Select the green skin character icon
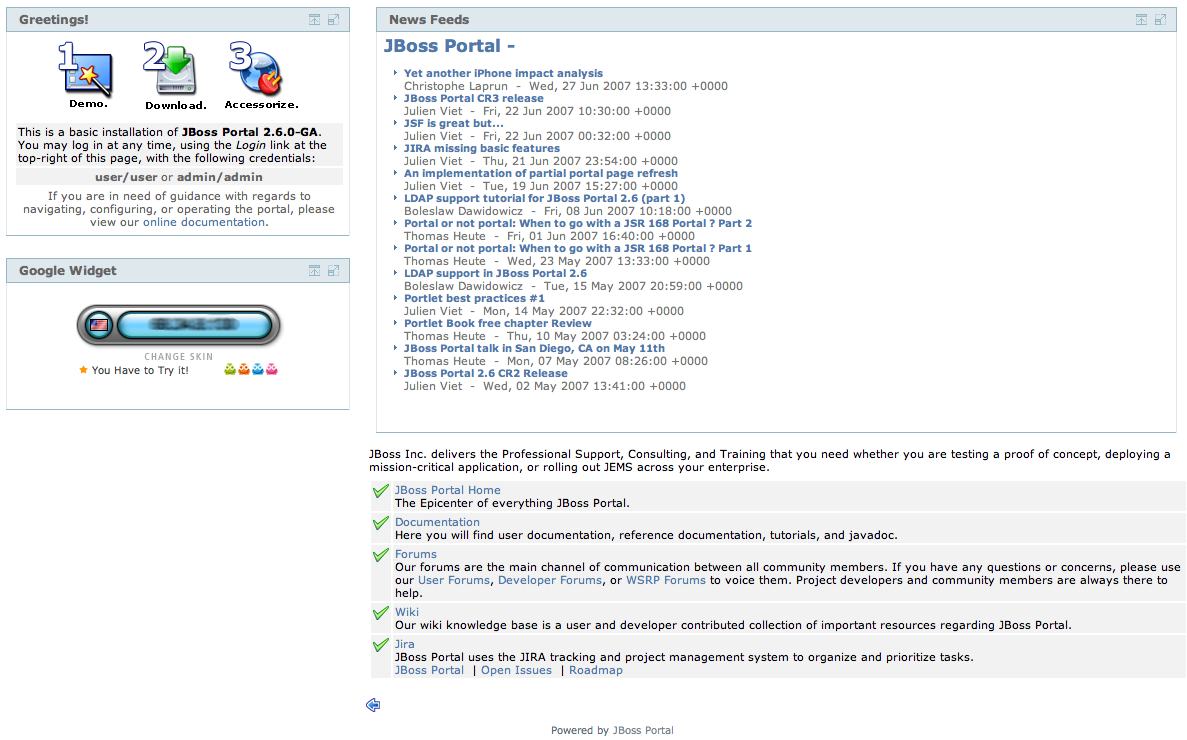The image size is (1187, 740). click(231, 370)
